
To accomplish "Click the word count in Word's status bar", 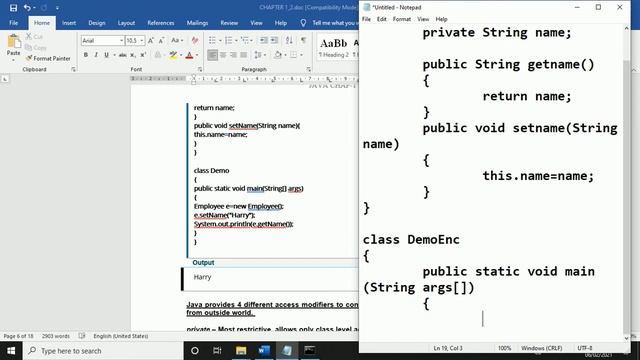I will point(56,336).
